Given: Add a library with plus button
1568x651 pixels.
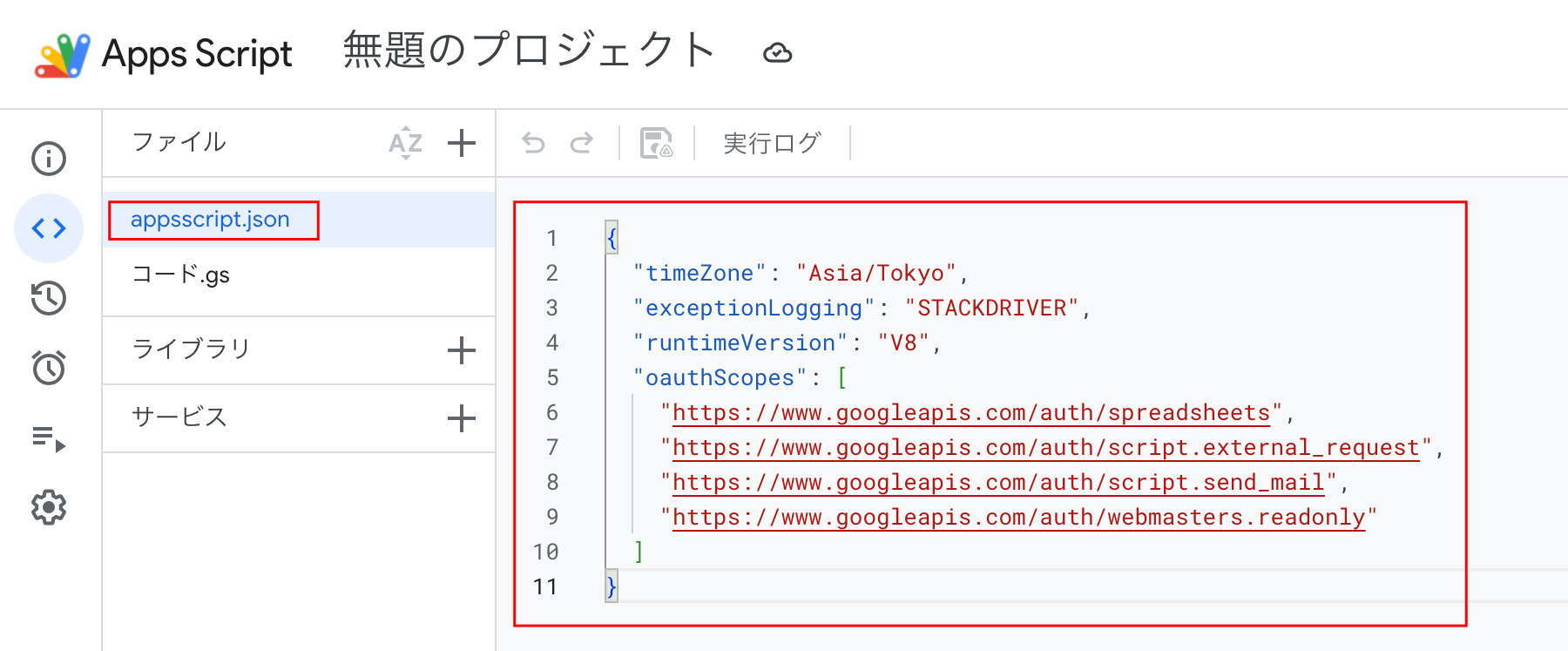Looking at the screenshot, I should [461, 350].
